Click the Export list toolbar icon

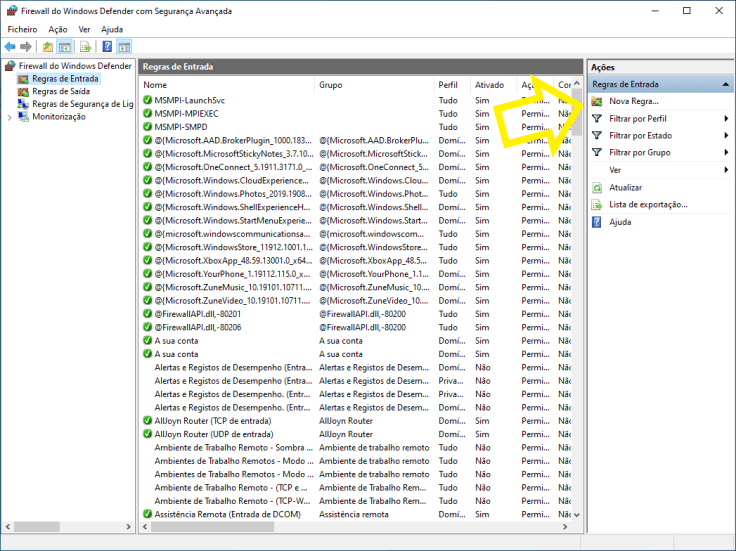tap(85, 47)
